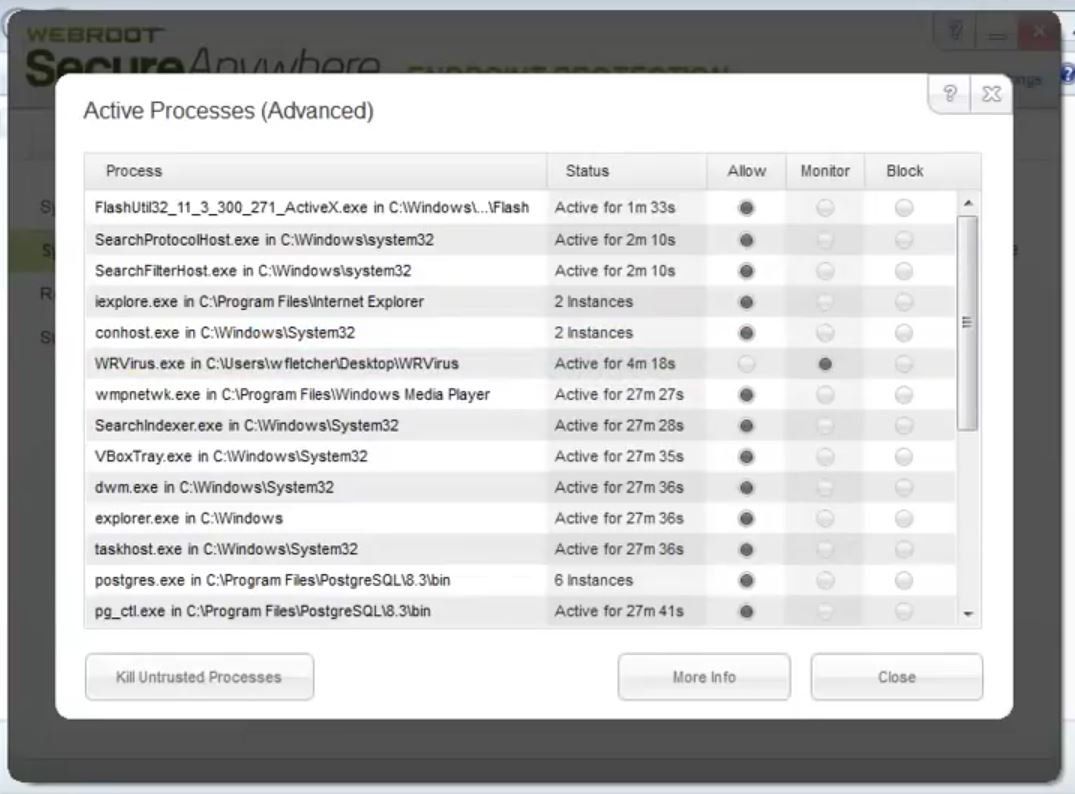Kill Untrusted Processes button
Image resolution: width=1075 pixels, height=794 pixels.
coord(200,677)
